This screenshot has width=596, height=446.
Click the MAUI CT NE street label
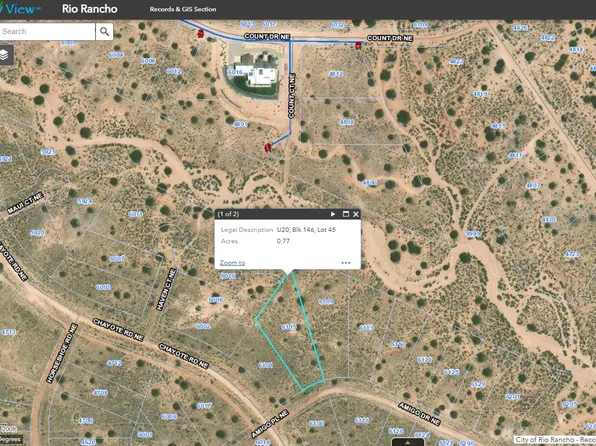pyautogui.click(x=25, y=203)
